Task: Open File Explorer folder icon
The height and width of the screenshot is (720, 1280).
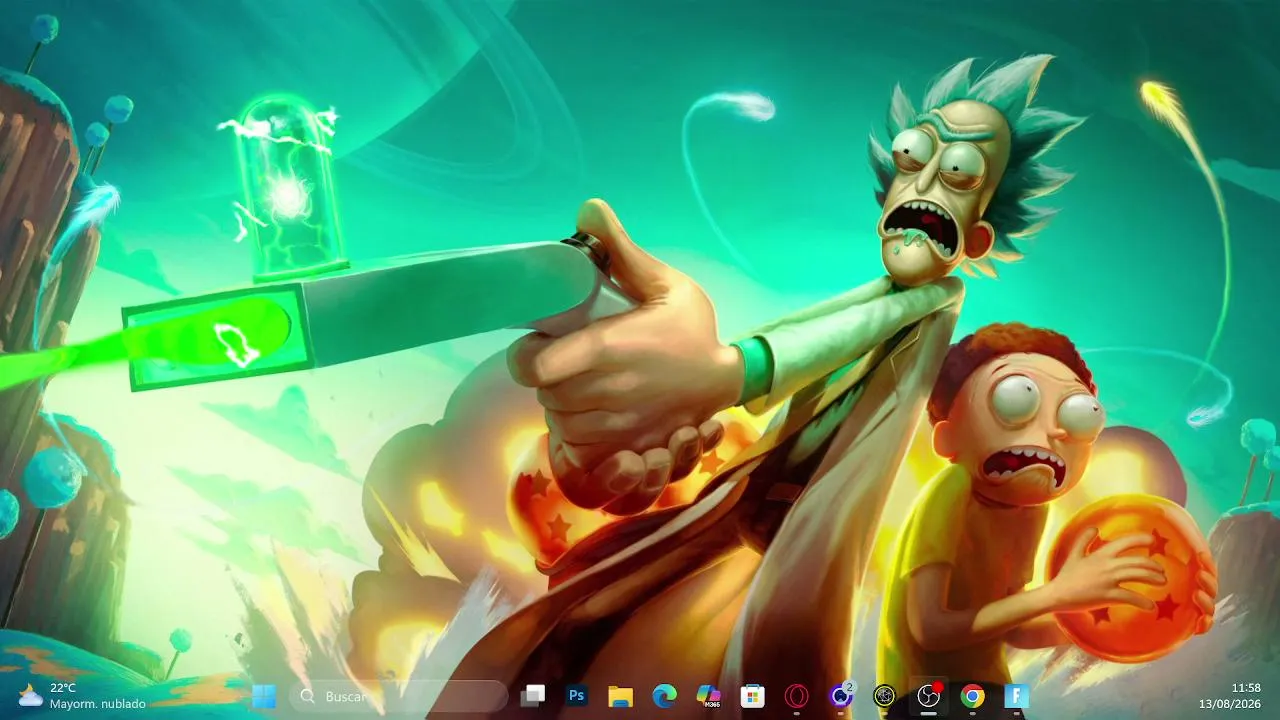Action: (621, 696)
